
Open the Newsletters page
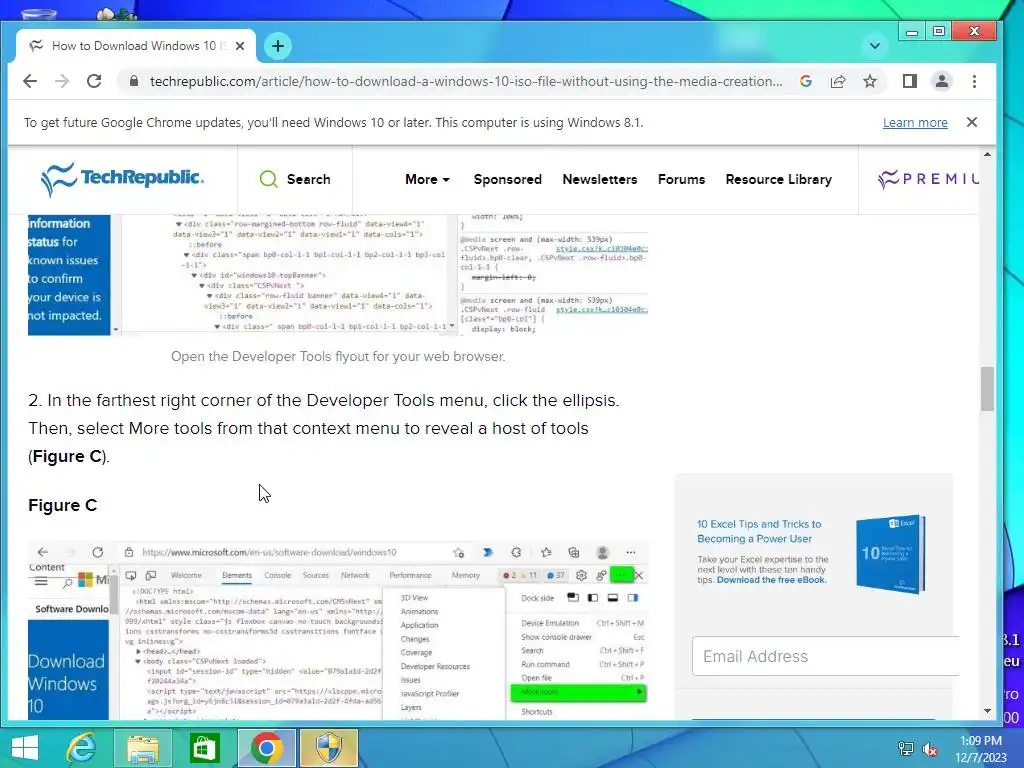600,179
